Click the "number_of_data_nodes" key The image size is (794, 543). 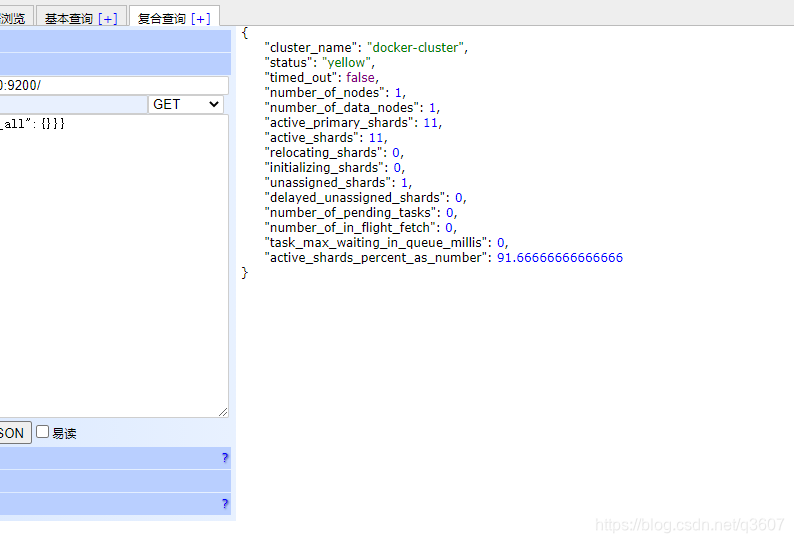[342, 108]
